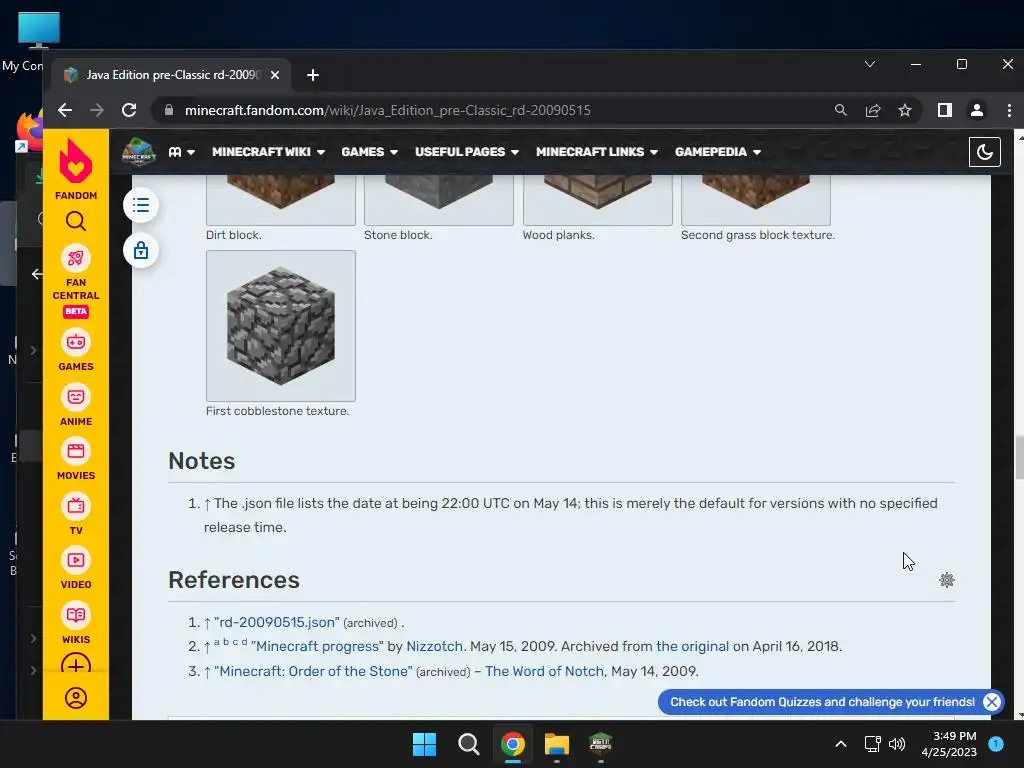The width and height of the screenshot is (1024, 768).
Task: Open the original archived link
Action: (x=692, y=647)
